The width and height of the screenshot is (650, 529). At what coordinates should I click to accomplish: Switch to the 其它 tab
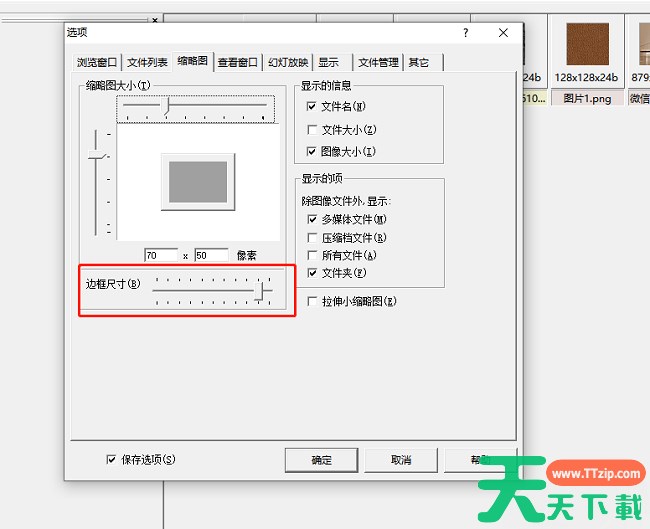(x=419, y=63)
